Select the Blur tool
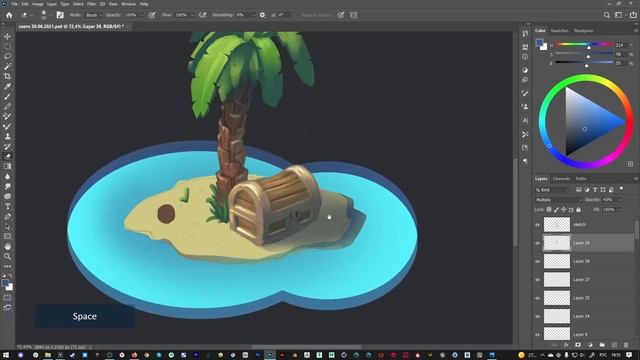The image size is (640, 360). (x=7, y=176)
